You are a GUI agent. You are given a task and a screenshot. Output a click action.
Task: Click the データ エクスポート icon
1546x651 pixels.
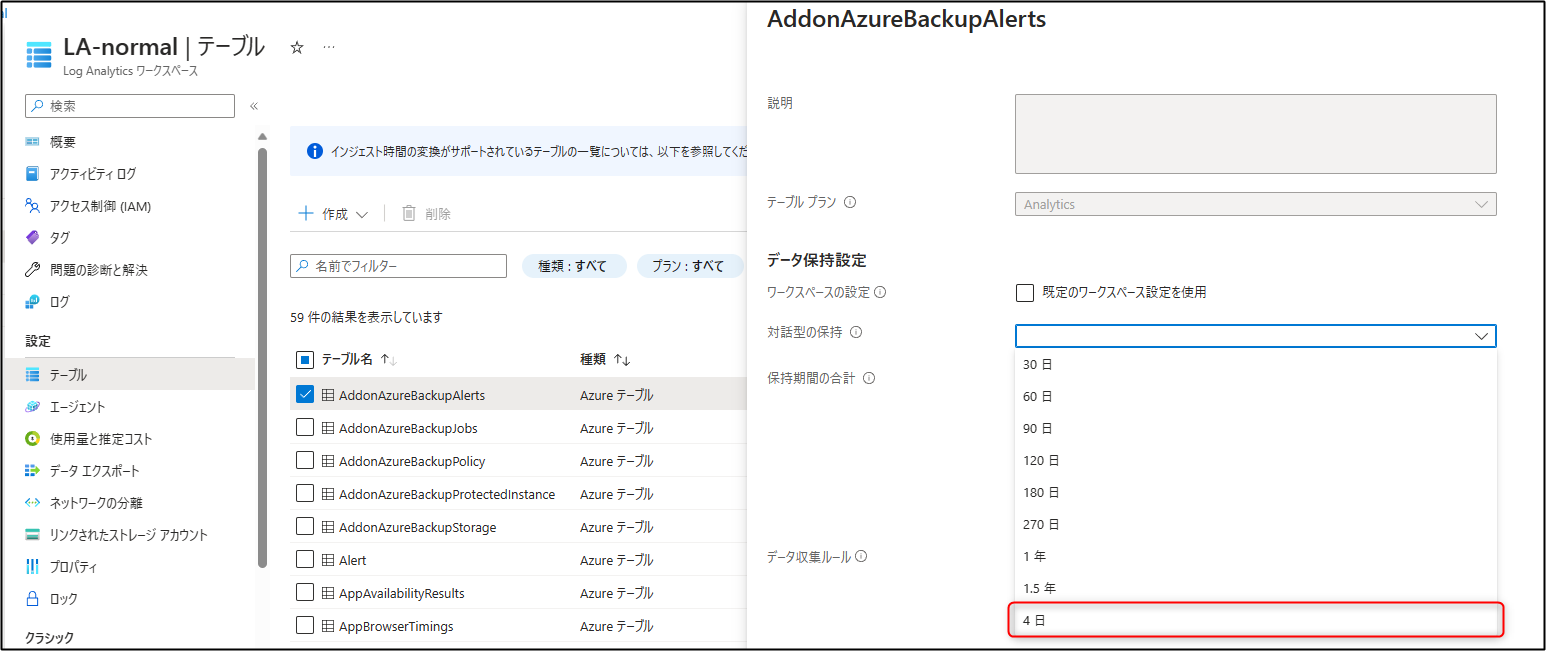coord(33,471)
